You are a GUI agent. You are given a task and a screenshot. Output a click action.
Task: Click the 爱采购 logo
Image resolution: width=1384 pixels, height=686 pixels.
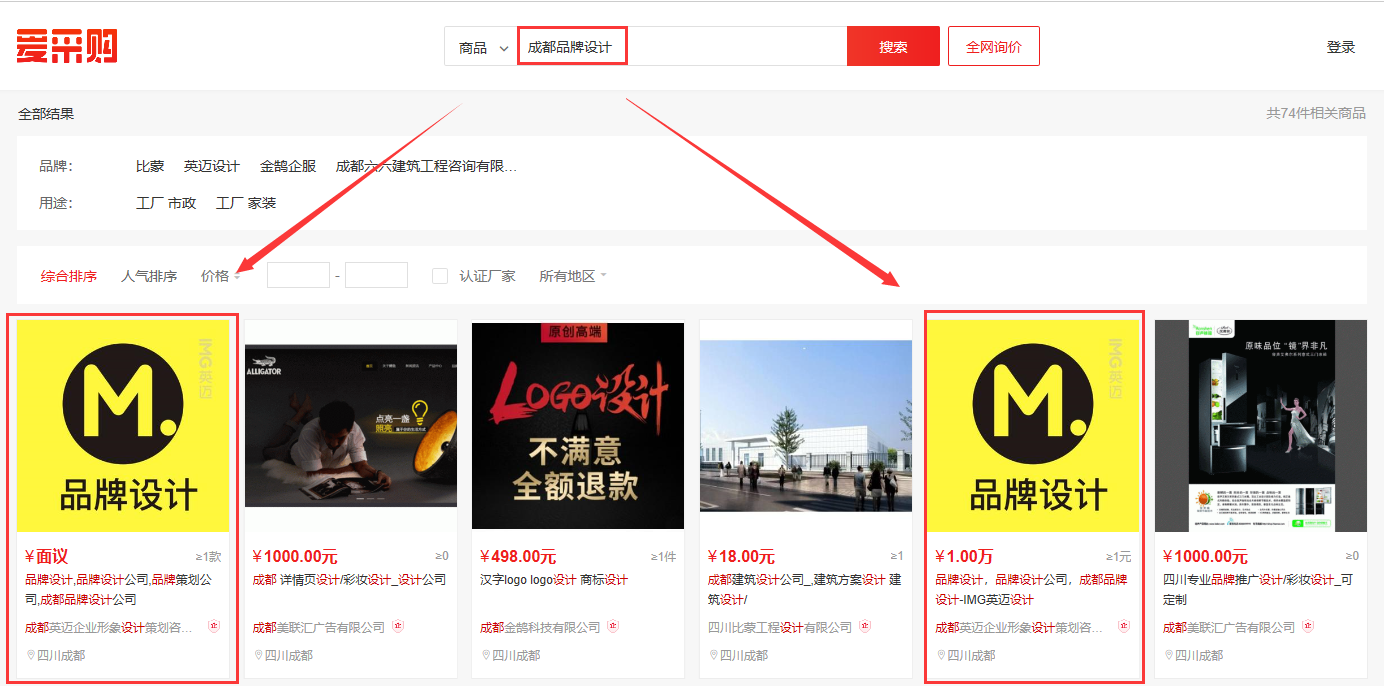[67, 46]
